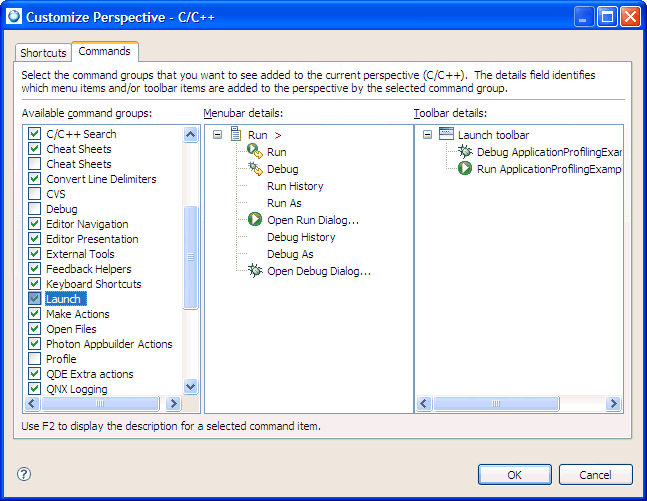The image size is (647, 501).
Task: Check the Profile command group checkbox
Action: click(35, 359)
